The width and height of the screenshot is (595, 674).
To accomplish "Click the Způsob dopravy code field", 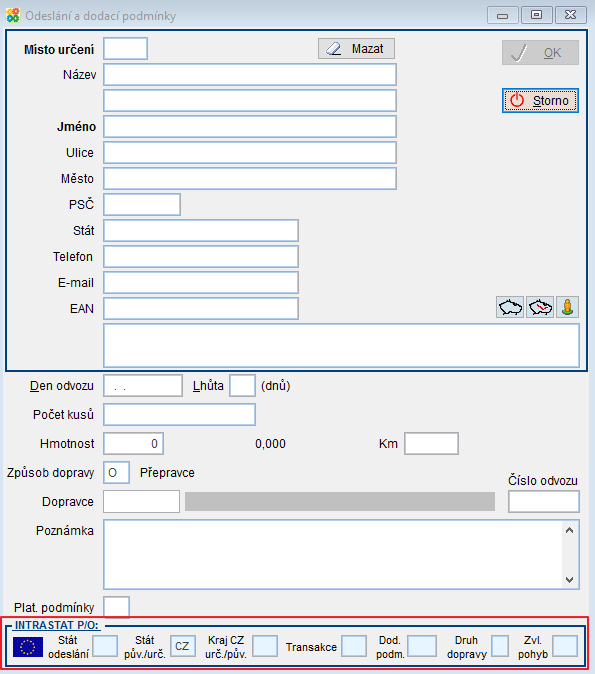I will pos(117,472).
